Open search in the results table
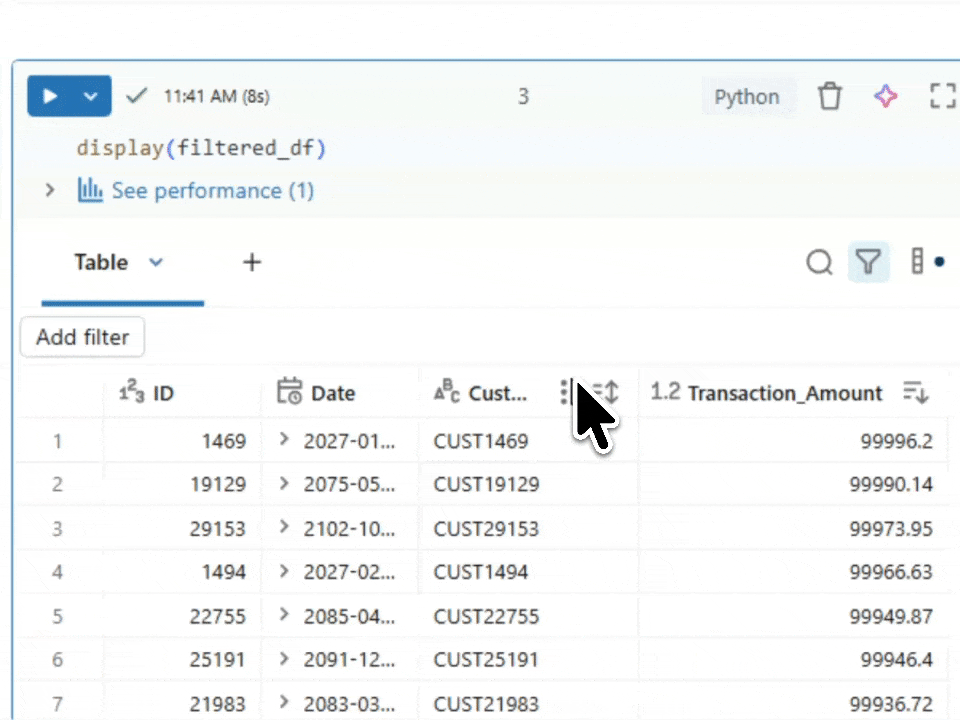This screenshot has height=720, width=960. point(819,262)
